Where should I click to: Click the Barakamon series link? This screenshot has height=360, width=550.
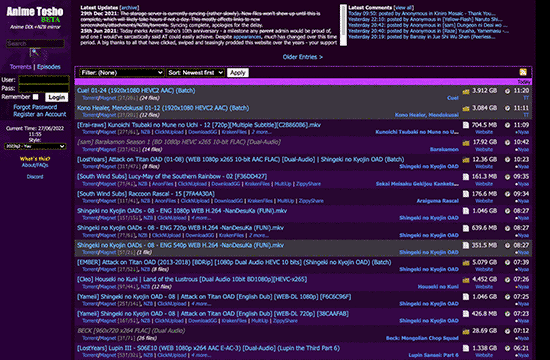(x=444, y=149)
